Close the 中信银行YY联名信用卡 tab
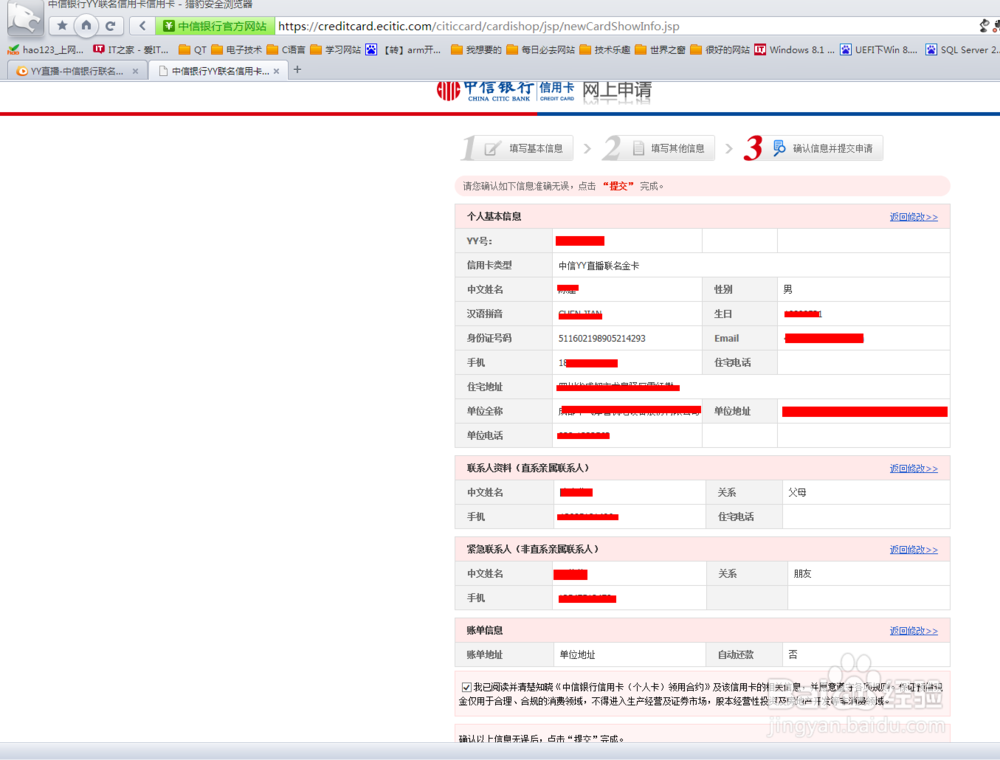Viewport: 1000px width, 760px height. (276, 71)
